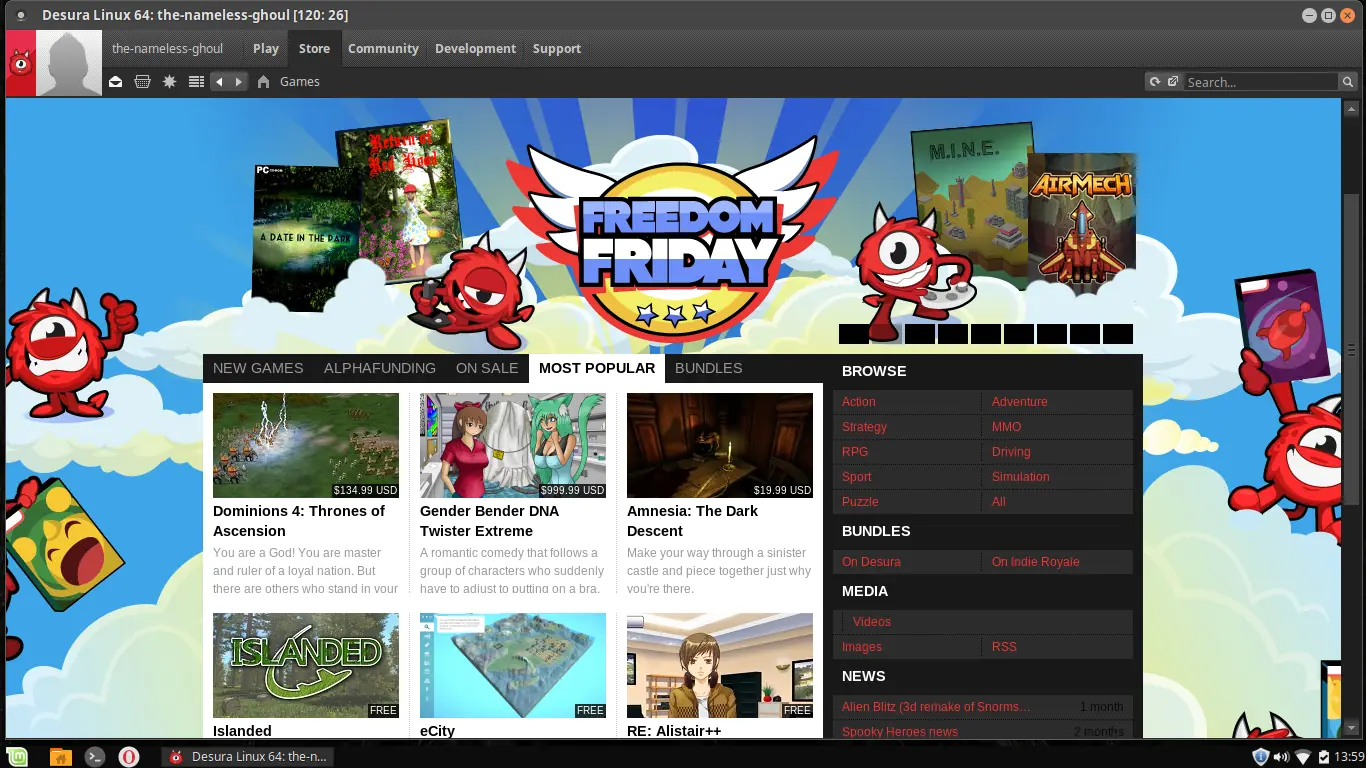Click the the-nameless-ghoul username

click(168, 48)
